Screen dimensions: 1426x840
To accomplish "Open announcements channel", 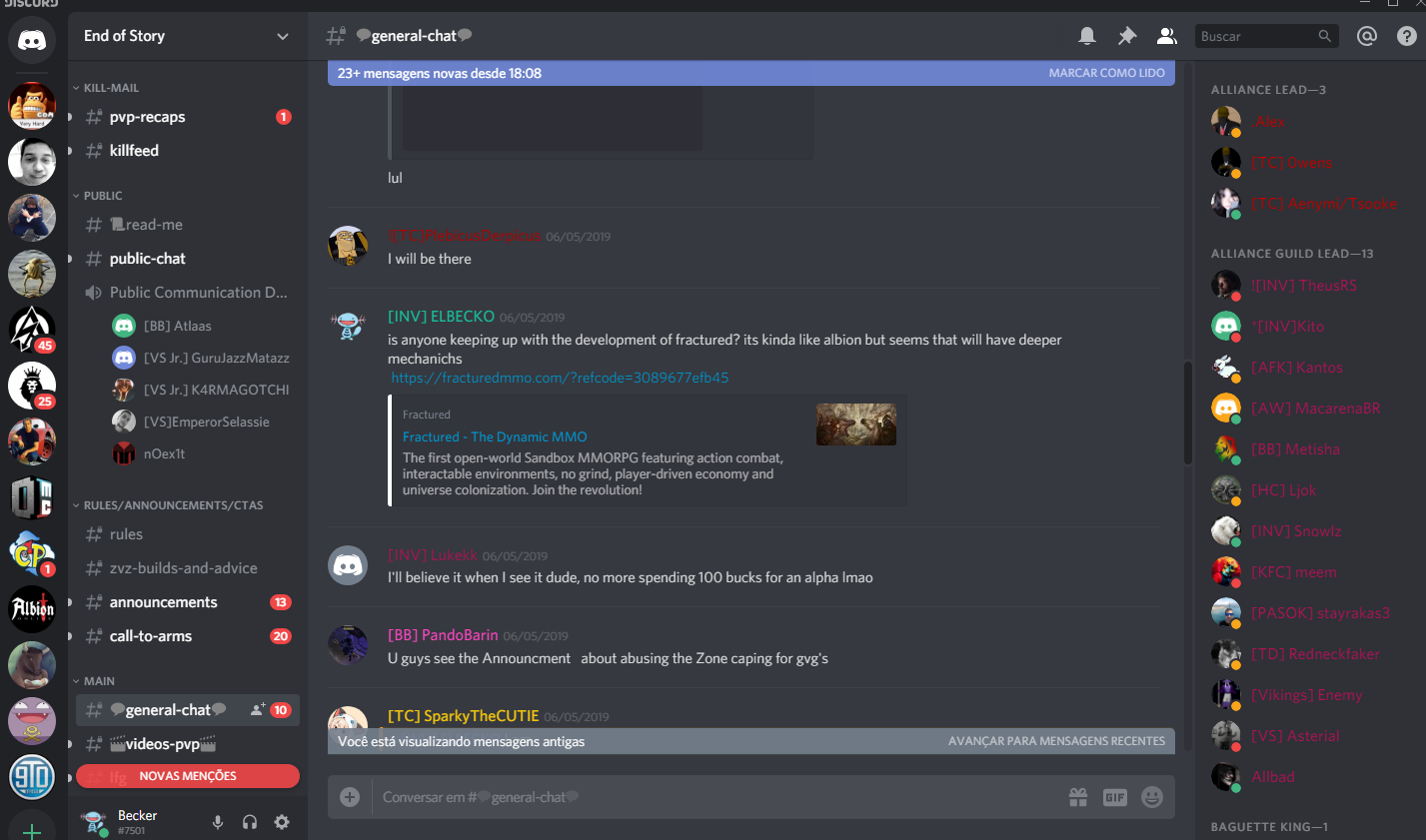I will pos(188,602).
